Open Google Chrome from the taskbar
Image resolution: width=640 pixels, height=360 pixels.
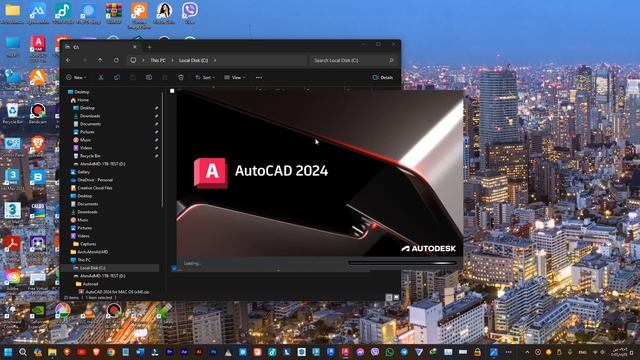(x=111, y=352)
